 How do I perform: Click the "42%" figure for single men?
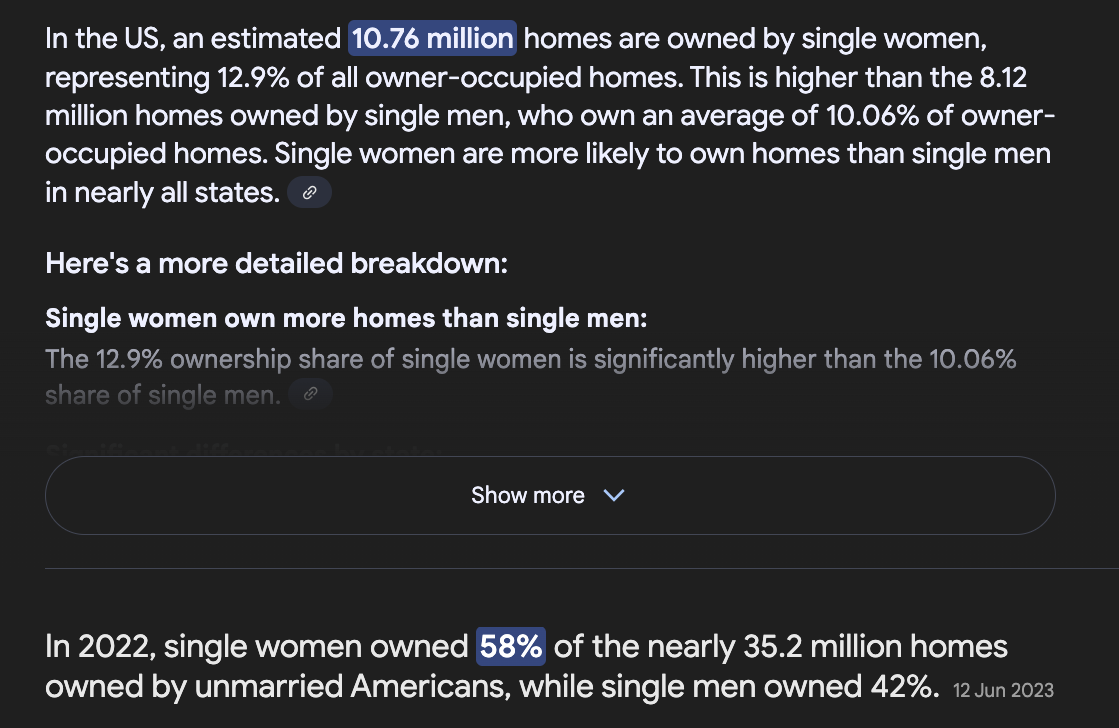(x=904, y=687)
